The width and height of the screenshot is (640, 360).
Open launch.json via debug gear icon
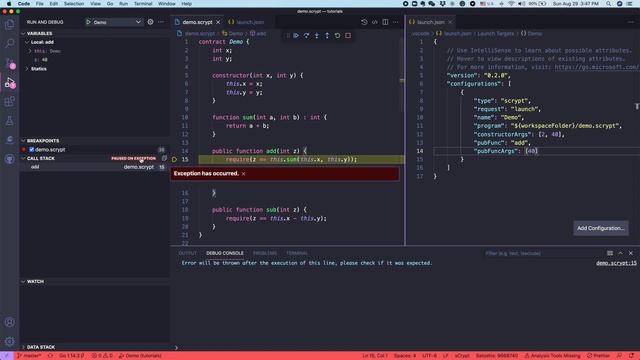150,22
